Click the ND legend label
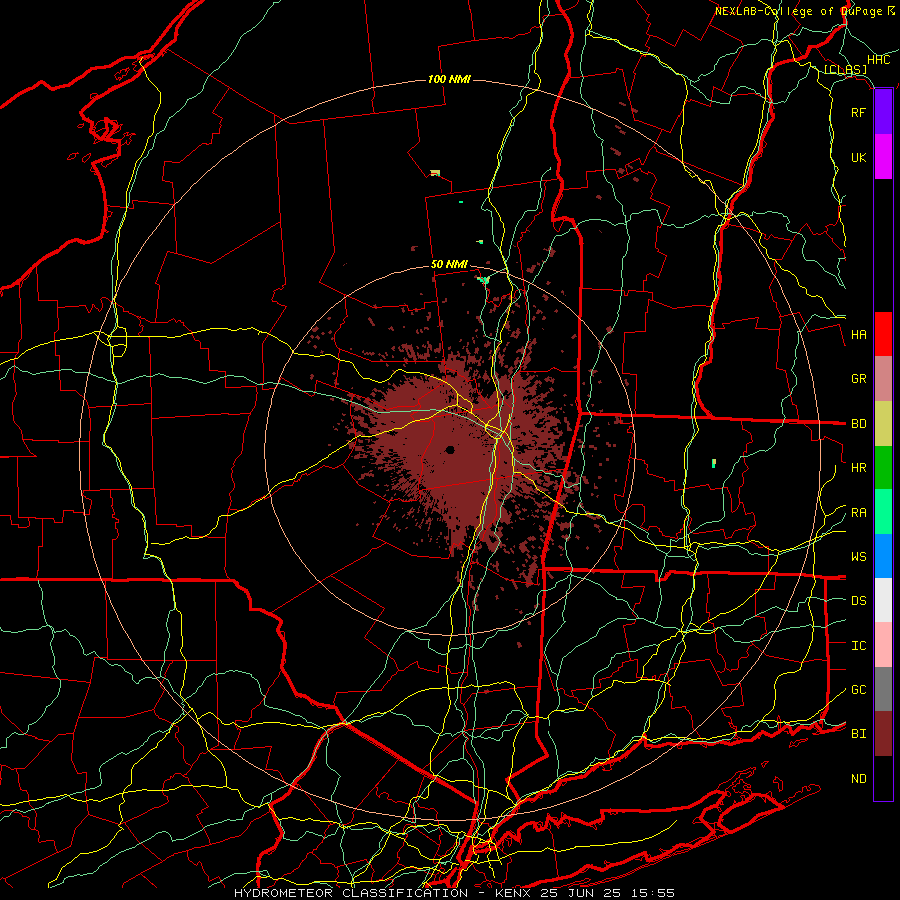Screen dimensions: 900x900 [859, 779]
